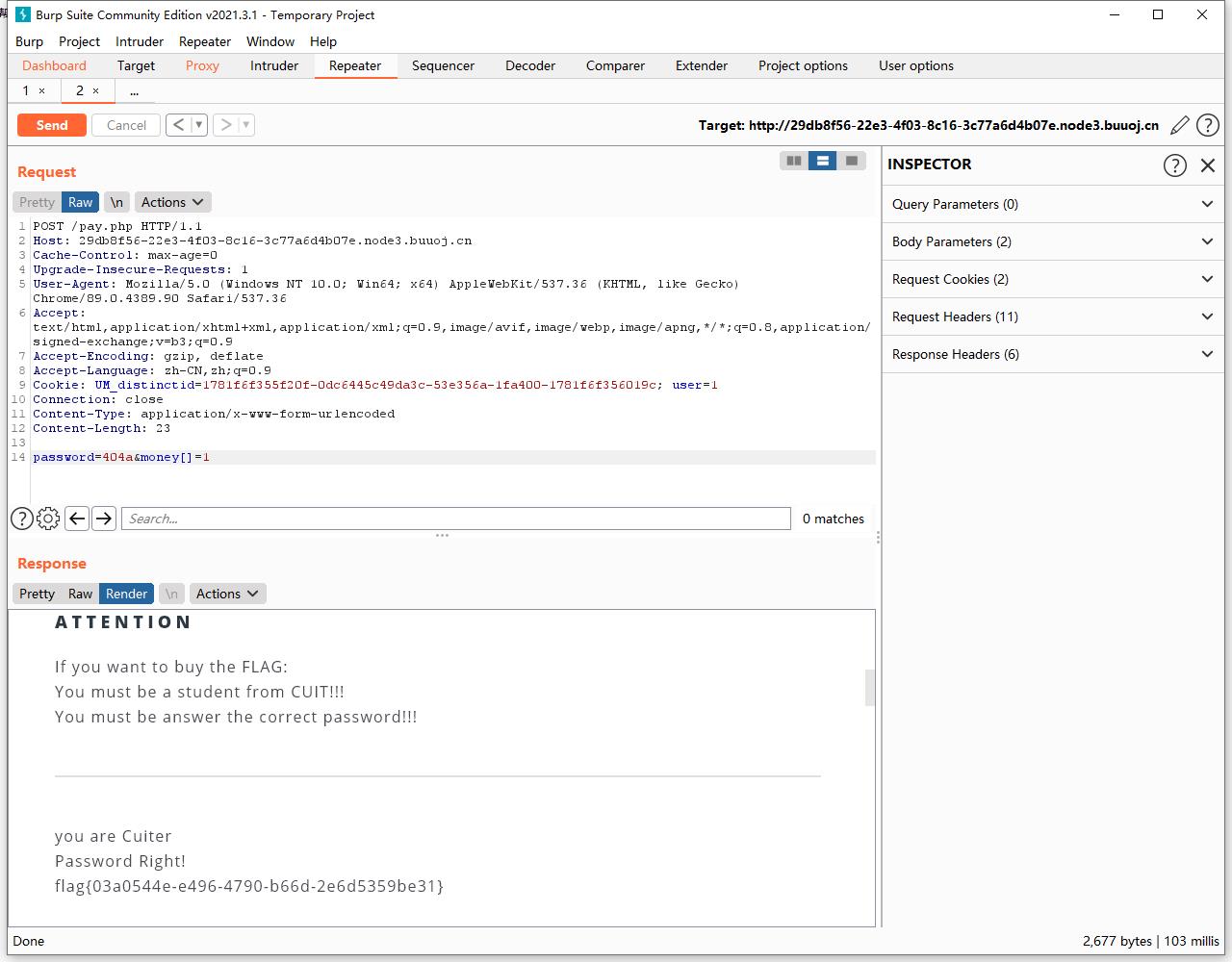
Task: Open the Help menu
Action: [323, 41]
